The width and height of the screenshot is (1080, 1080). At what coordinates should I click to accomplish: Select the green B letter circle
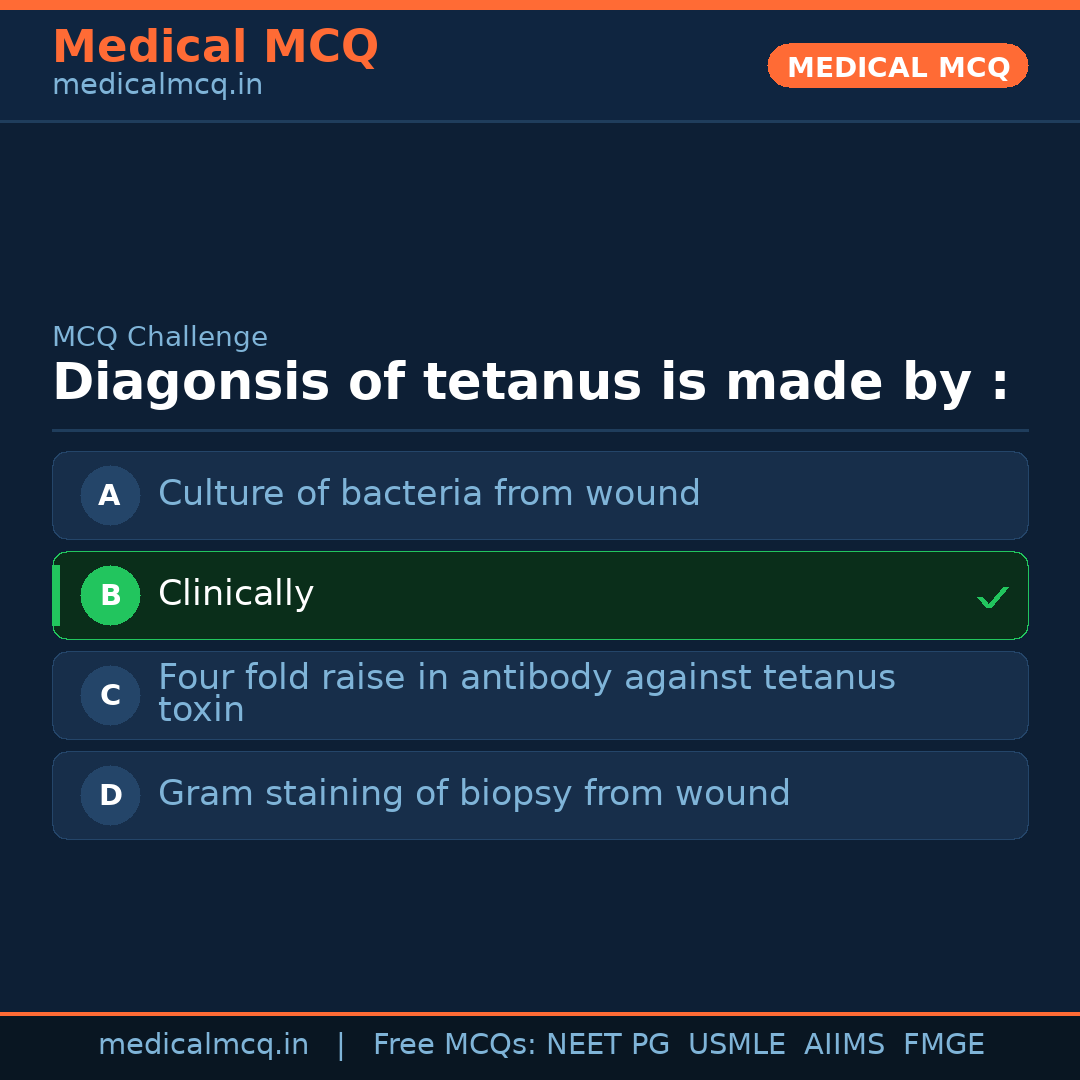pos(110,595)
